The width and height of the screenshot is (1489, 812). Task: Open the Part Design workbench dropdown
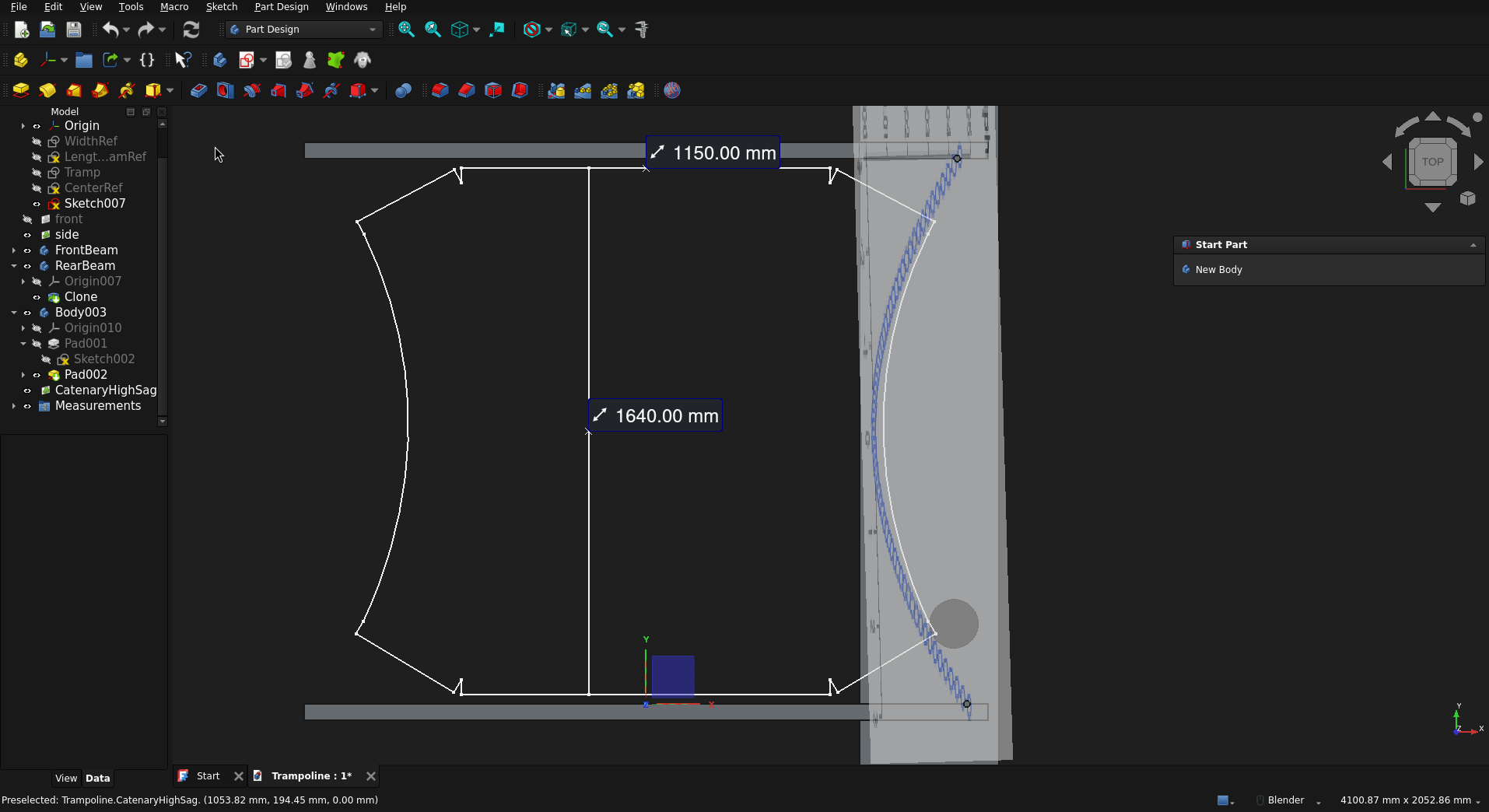click(x=303, y=30)
